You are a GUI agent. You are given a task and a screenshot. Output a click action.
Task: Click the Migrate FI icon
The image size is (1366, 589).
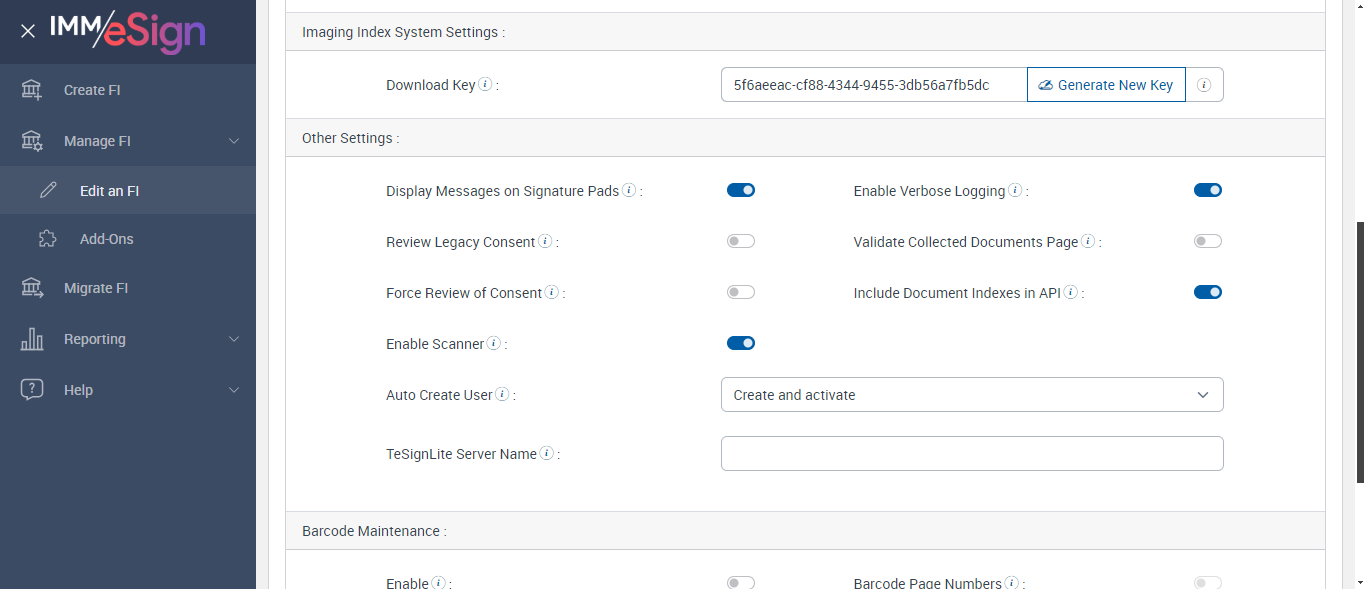tap(32, 288)
